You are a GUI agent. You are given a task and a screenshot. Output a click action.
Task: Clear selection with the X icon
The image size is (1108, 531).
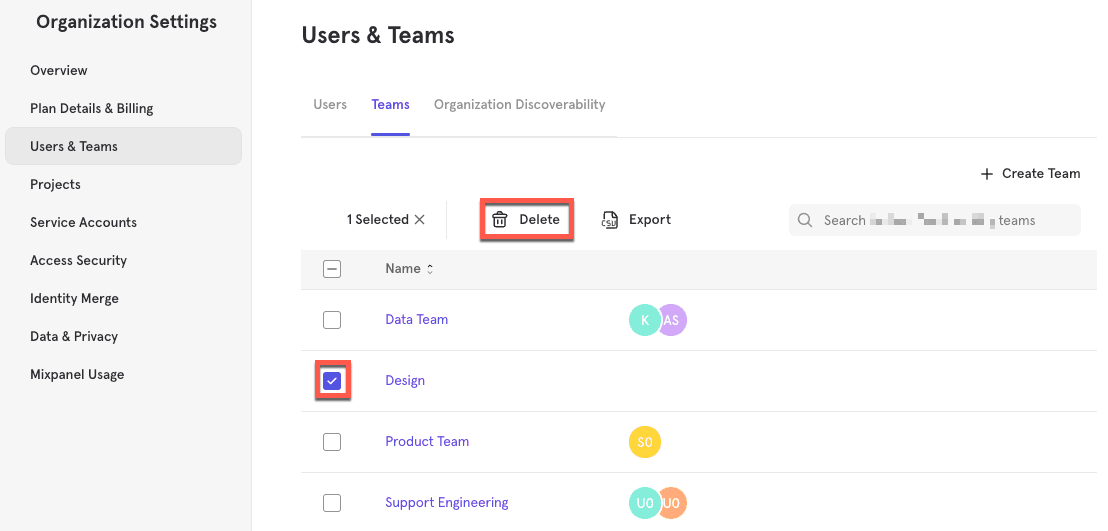(x=420, y=220)
